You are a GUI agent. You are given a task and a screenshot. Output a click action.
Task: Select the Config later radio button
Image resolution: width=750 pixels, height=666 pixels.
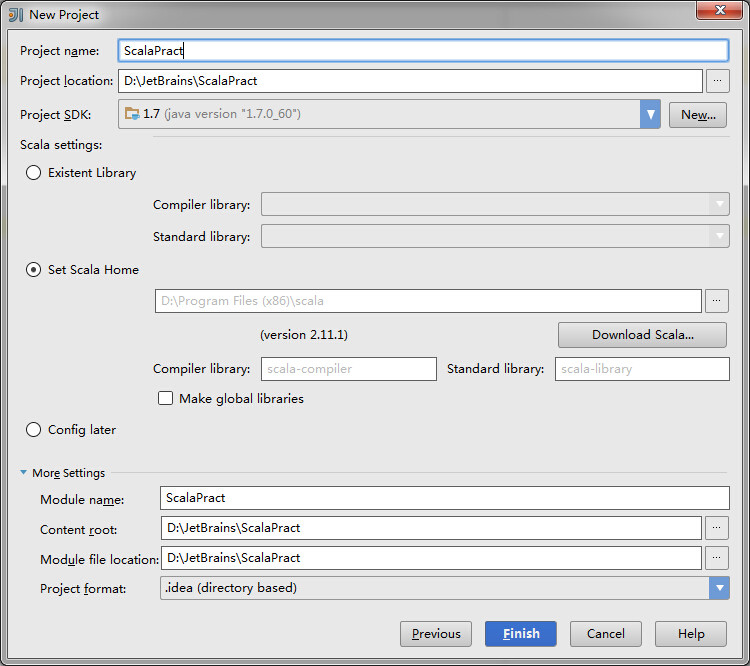click(x=33, y=430)
